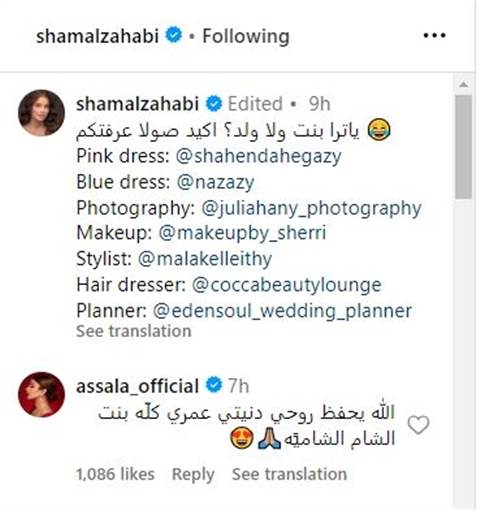This screenshot has height=510, width=480.
Task: Open shamalzahabi username in post header
Action: tap(97, 36)
